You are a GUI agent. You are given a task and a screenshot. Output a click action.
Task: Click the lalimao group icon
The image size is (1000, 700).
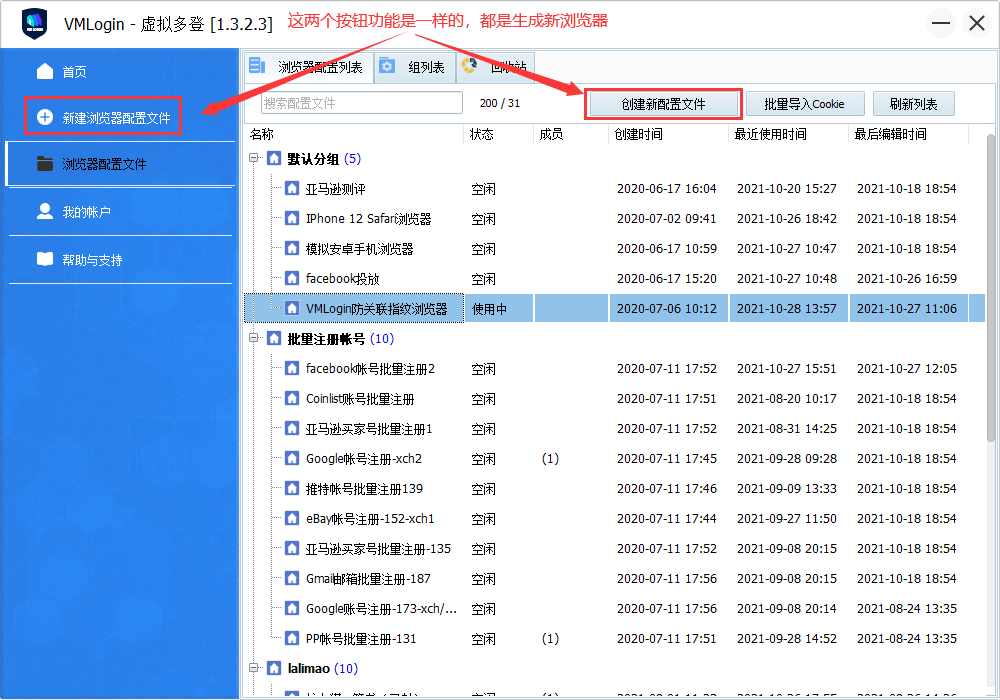[x=274, y=668]
